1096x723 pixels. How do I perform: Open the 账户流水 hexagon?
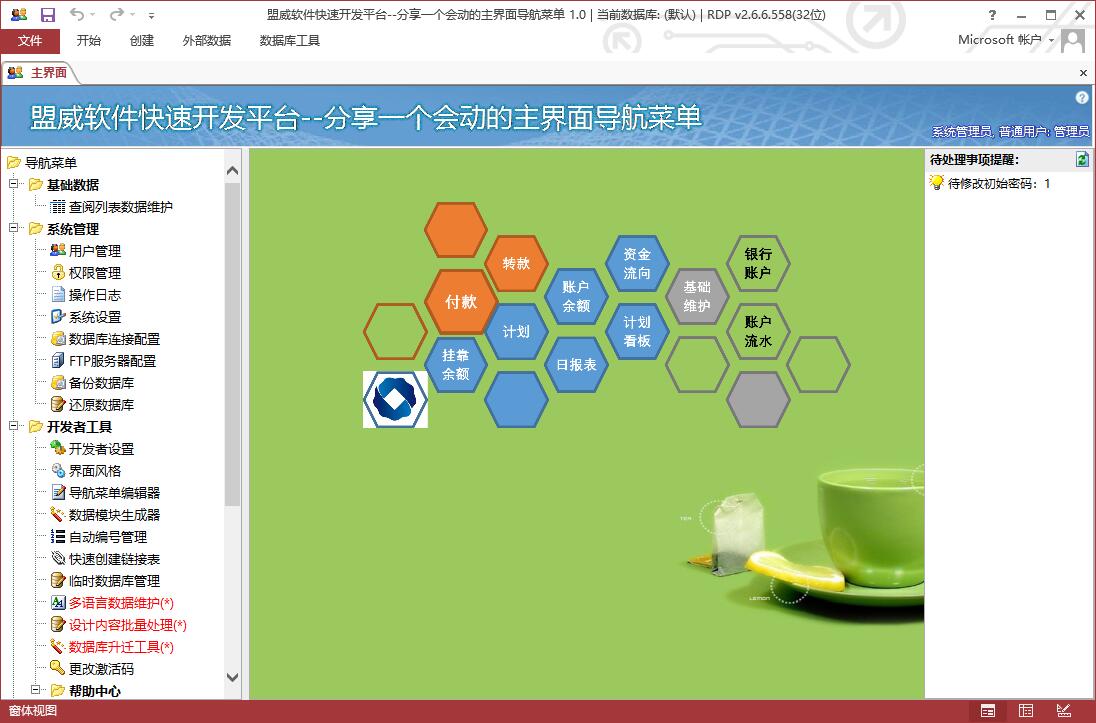click(758, 331)
